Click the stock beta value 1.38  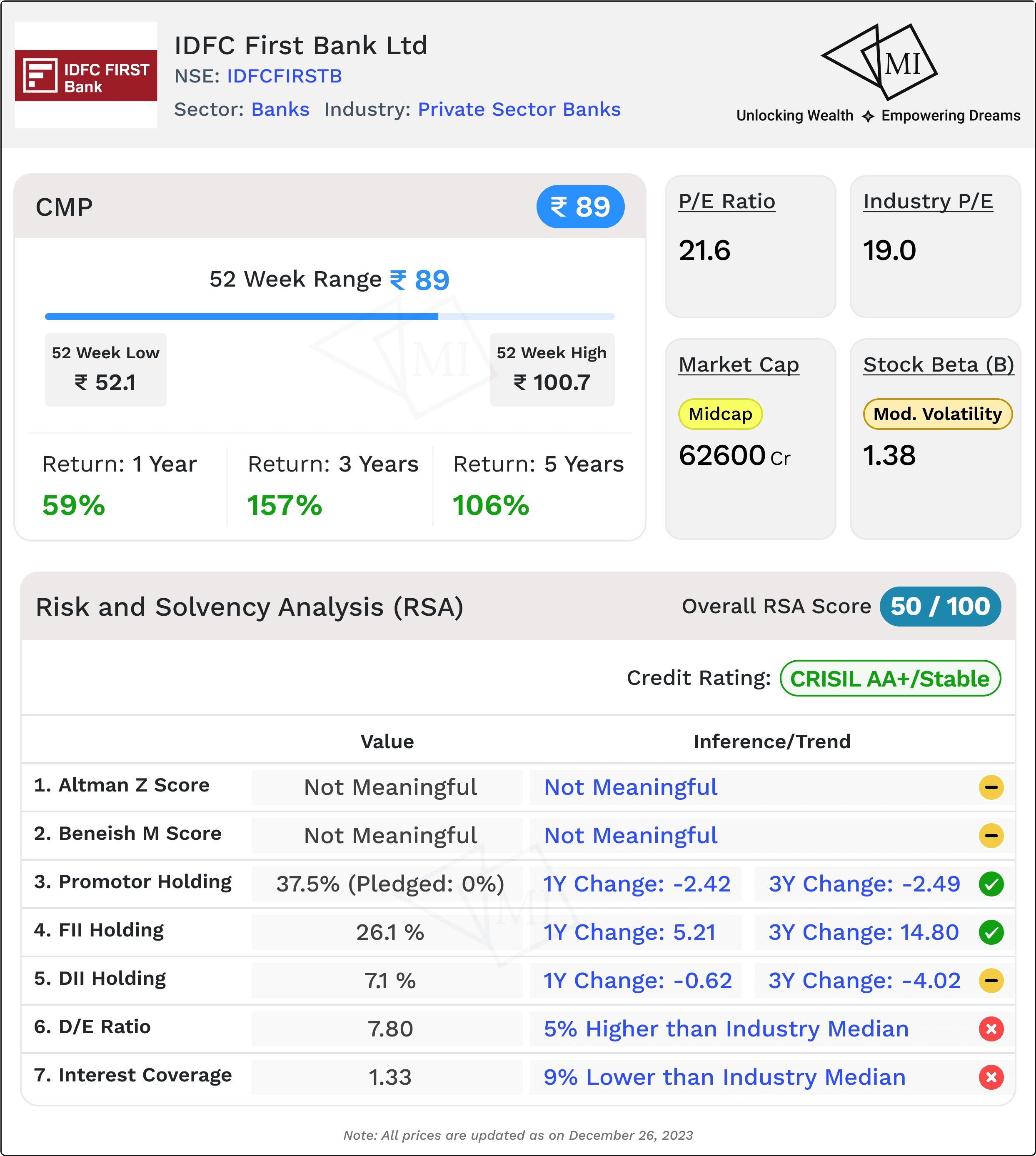point(890,455)
